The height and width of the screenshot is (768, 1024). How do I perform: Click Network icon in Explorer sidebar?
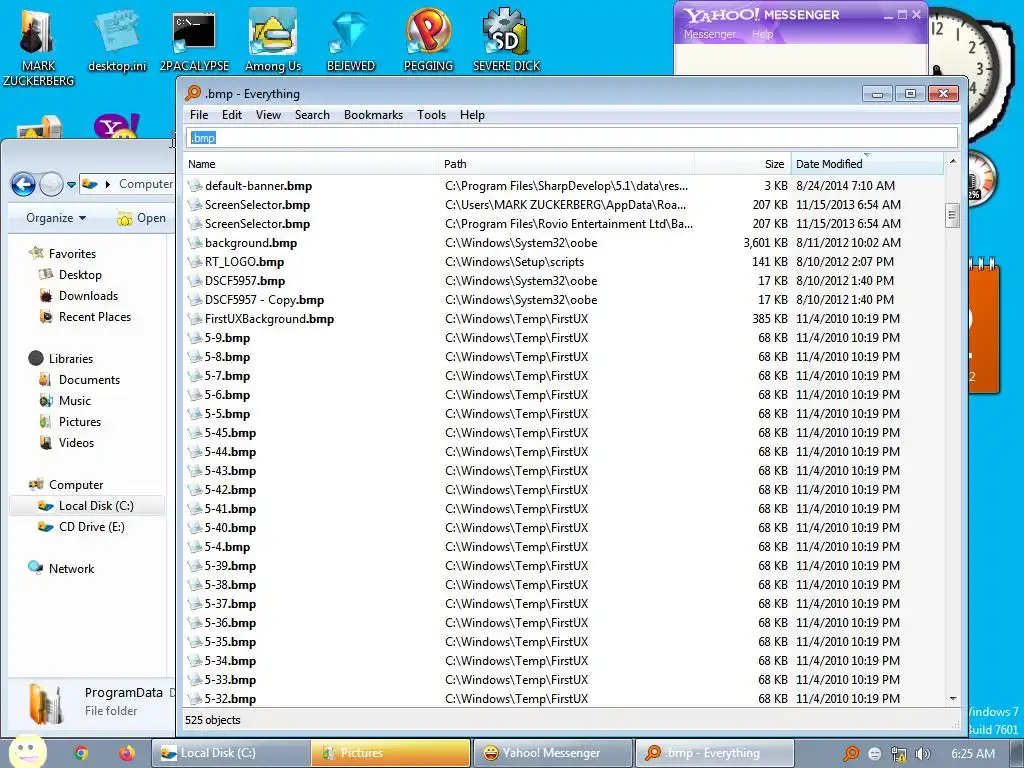pyautogui.click(x=35, y=568)
